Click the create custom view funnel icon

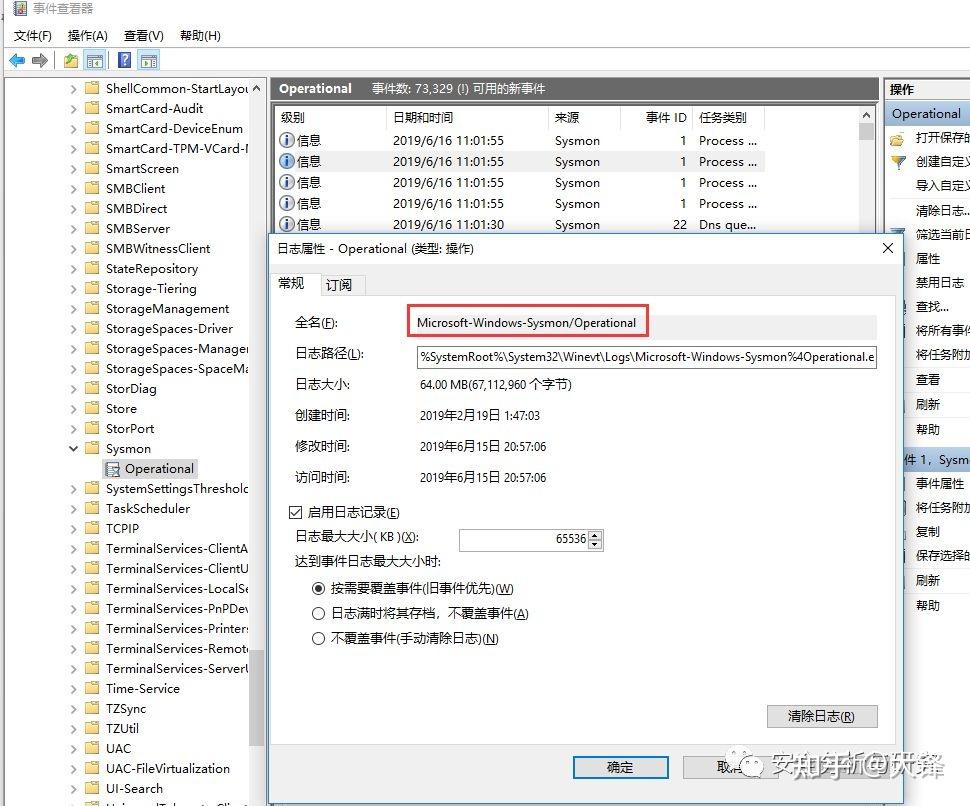898,163
